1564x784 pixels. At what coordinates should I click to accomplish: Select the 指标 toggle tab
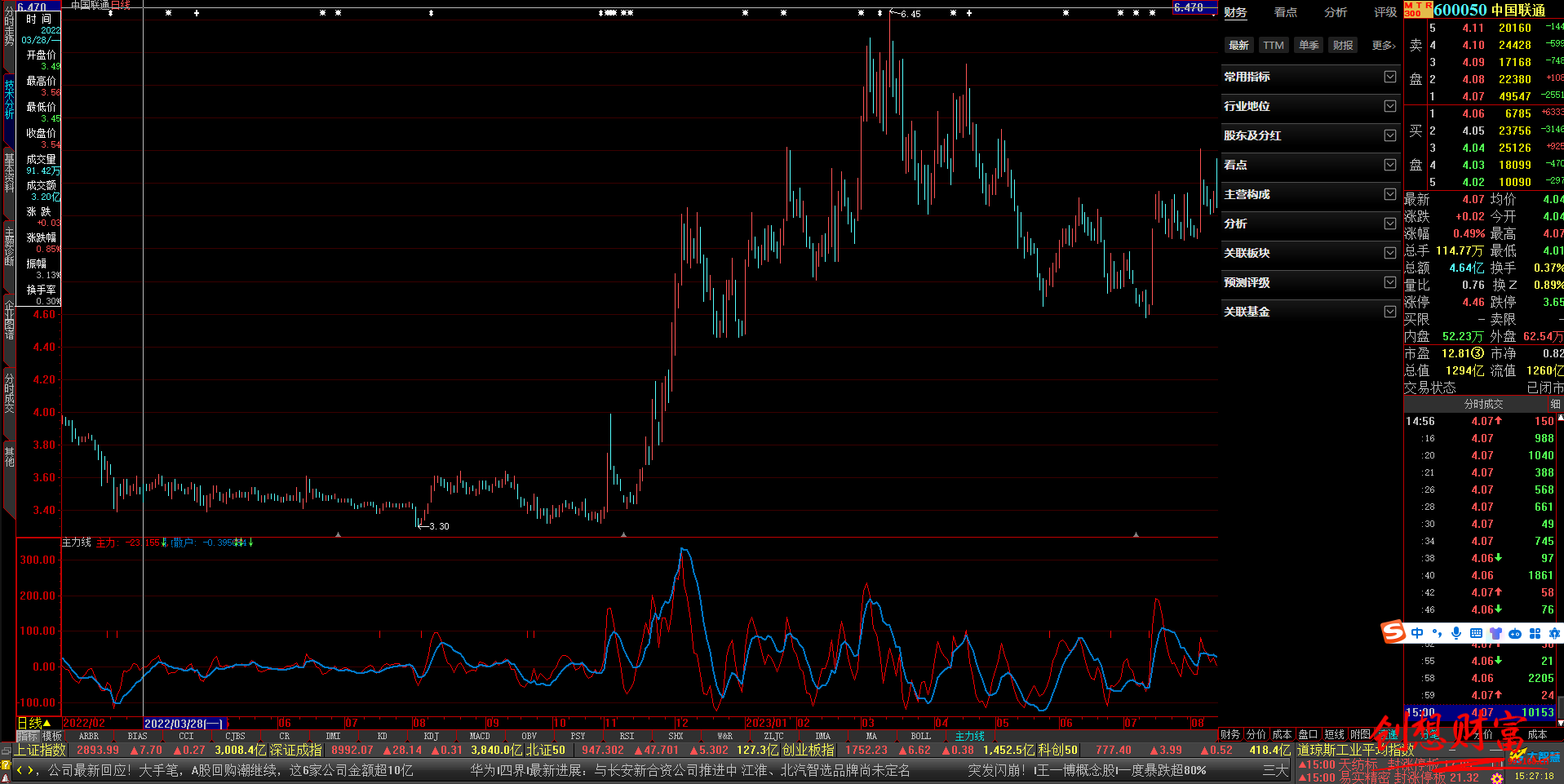[28, 736]
